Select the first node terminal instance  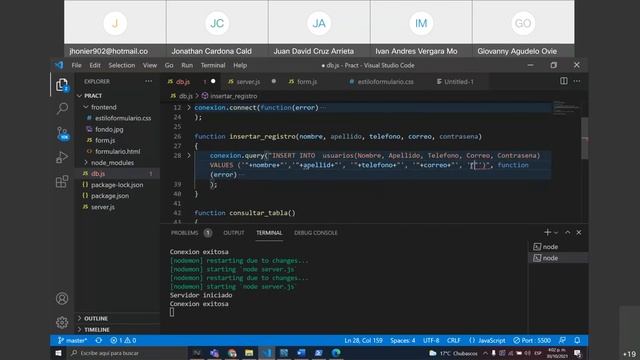558,247
